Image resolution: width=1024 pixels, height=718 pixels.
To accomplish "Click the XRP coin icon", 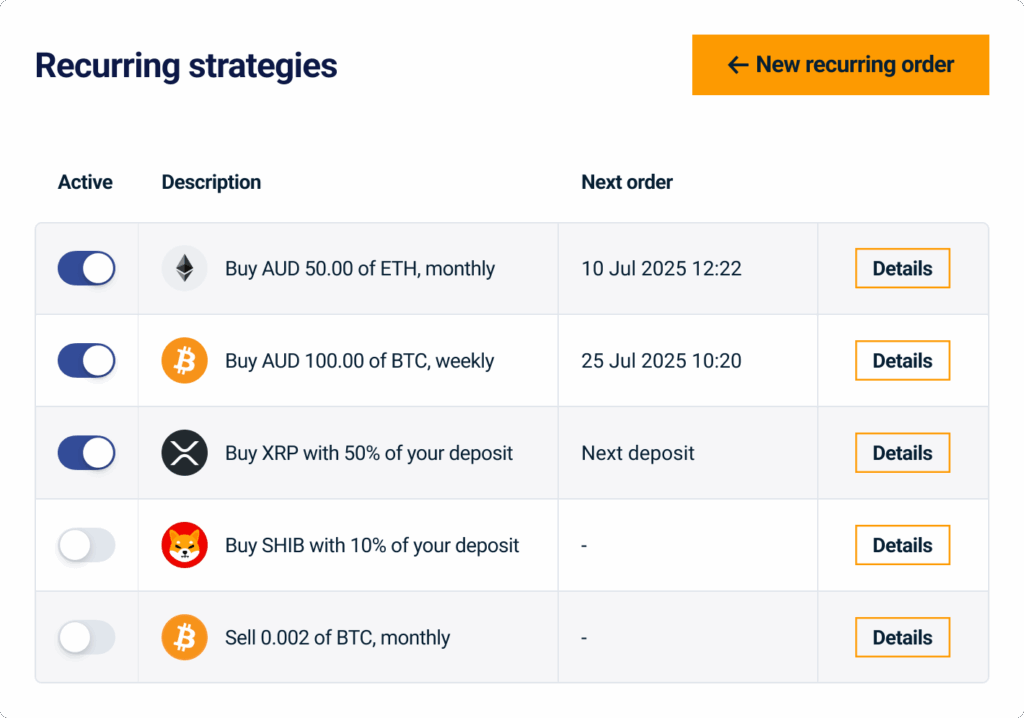I will coord(184,453).
